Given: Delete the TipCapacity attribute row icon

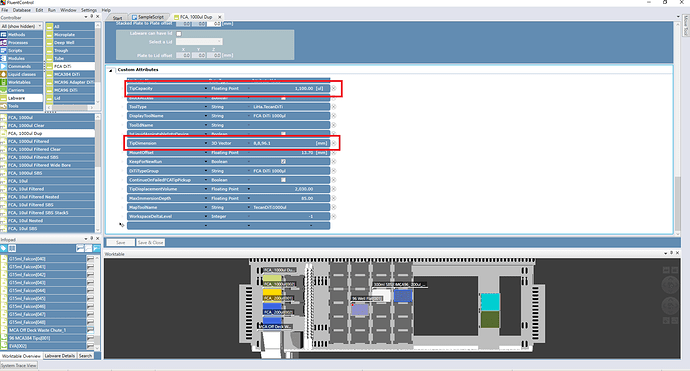Looking at the screenshot, I should (x=334, y=88).
